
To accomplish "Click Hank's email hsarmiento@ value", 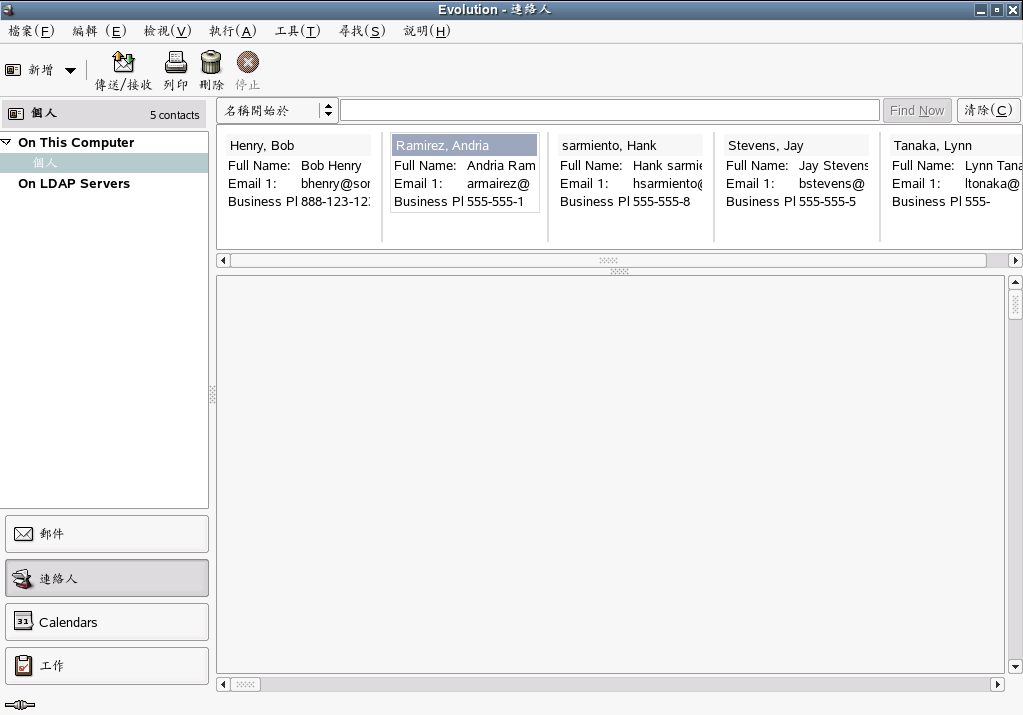I will coord(667,184).
